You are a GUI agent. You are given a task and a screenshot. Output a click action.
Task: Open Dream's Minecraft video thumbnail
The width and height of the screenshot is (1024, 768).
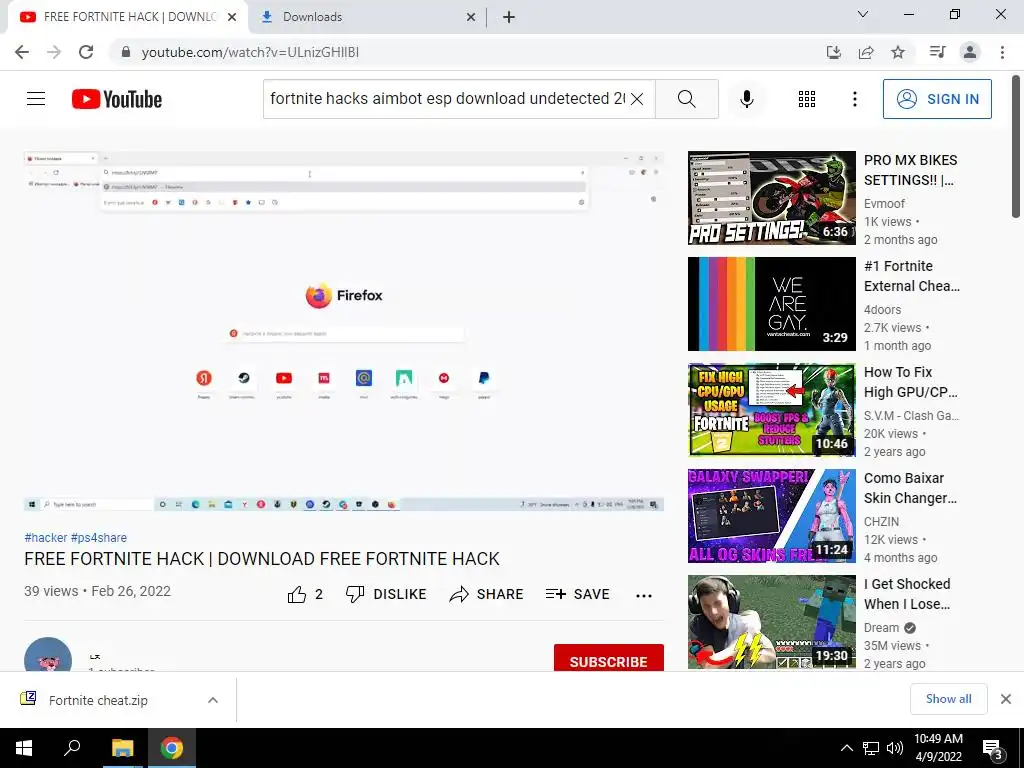[x=771, y=622]
